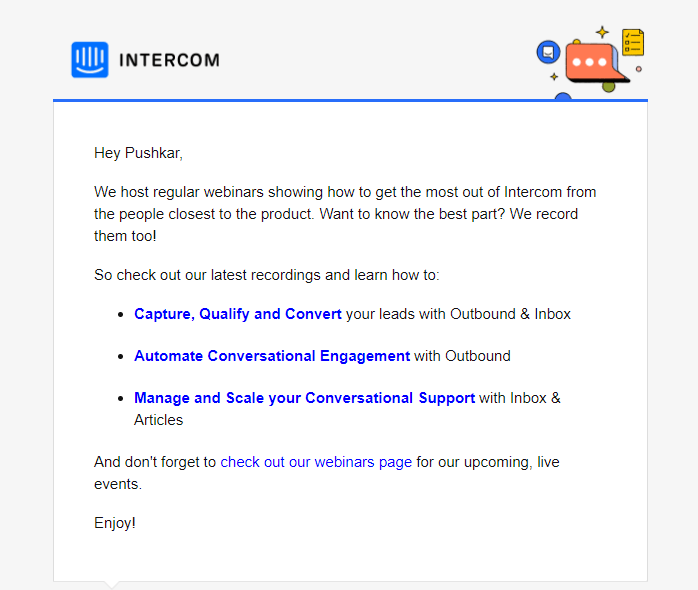Click the olive green dot under bubble
Viewport: 698px width, 590px height.
point(609,87)
